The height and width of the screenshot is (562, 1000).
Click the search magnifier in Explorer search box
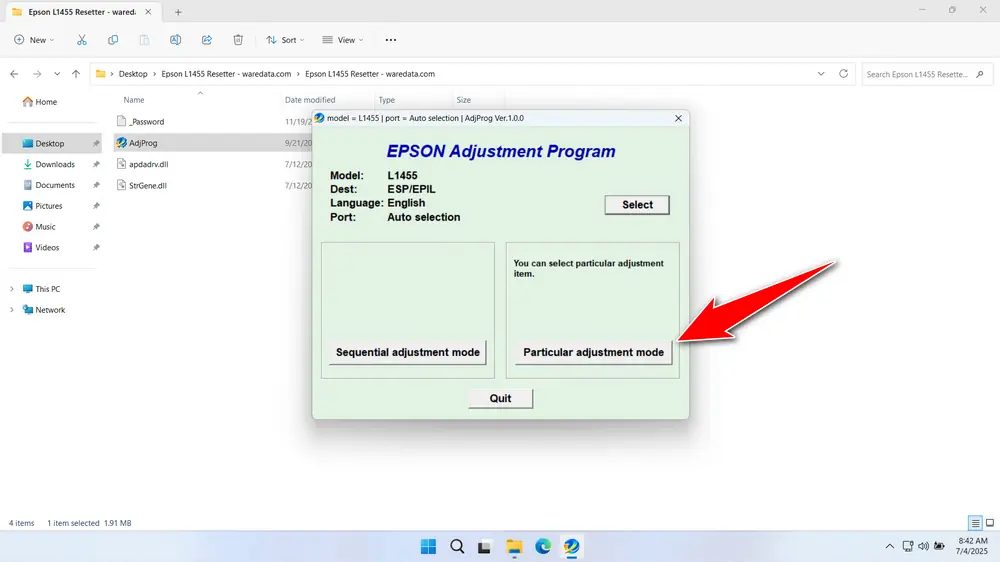point(980,74)
